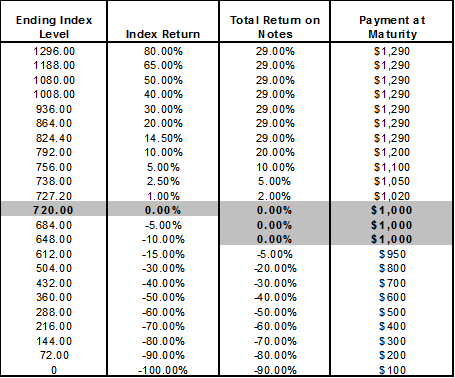Click the $1,050 payment at maturity
This screenshot has width=455, height=378.
click(x=392, y=181)
